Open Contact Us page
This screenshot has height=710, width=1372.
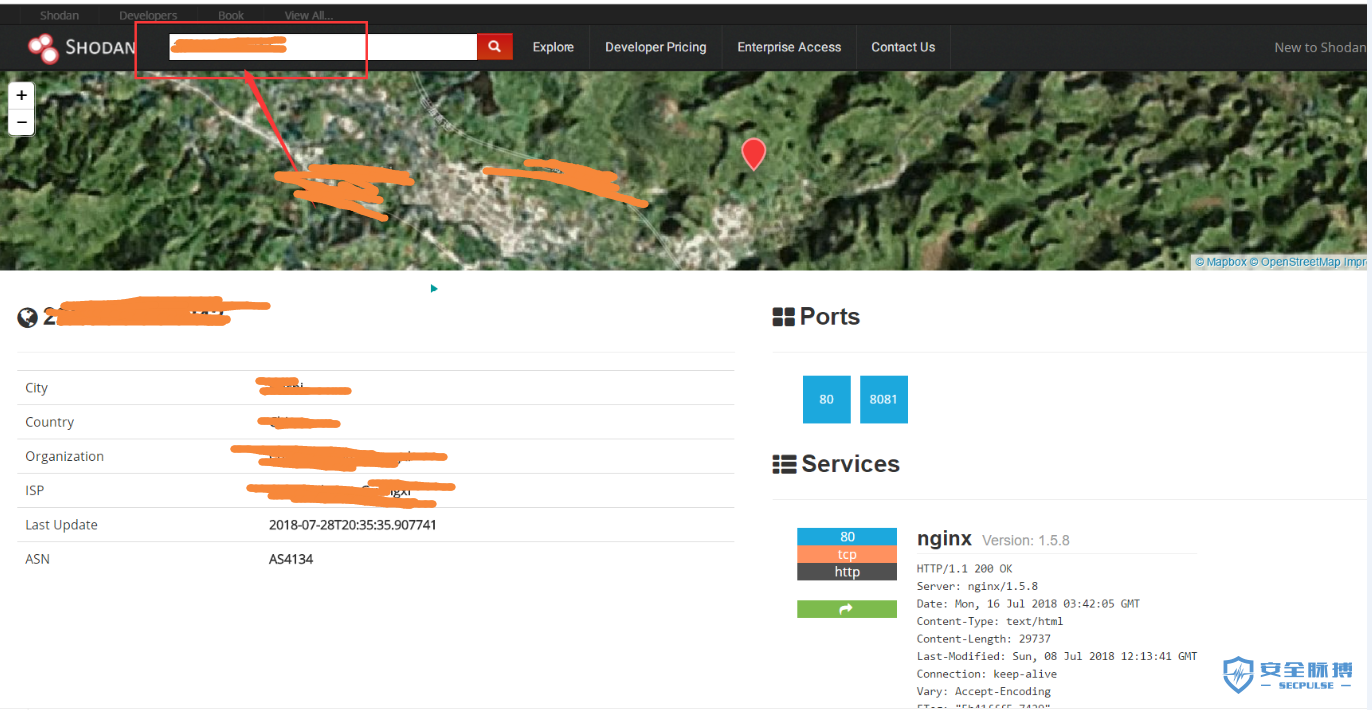coord(903,47)
